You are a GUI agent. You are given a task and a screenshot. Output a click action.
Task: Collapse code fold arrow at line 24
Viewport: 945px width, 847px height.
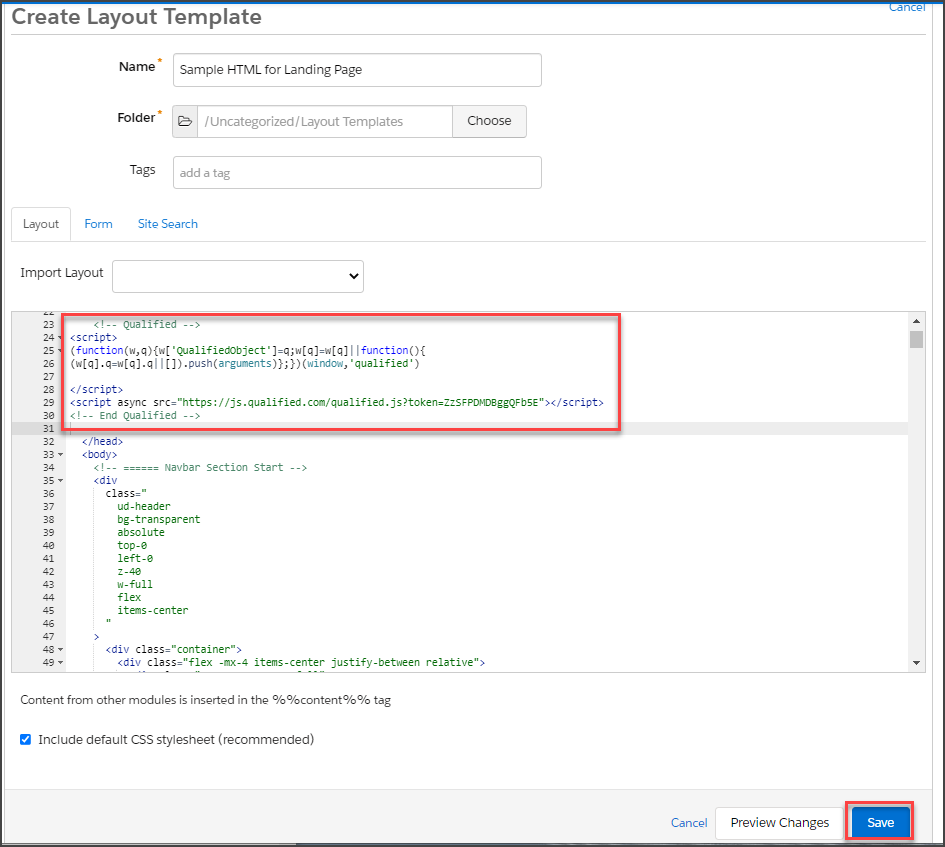tap(60, 338)
